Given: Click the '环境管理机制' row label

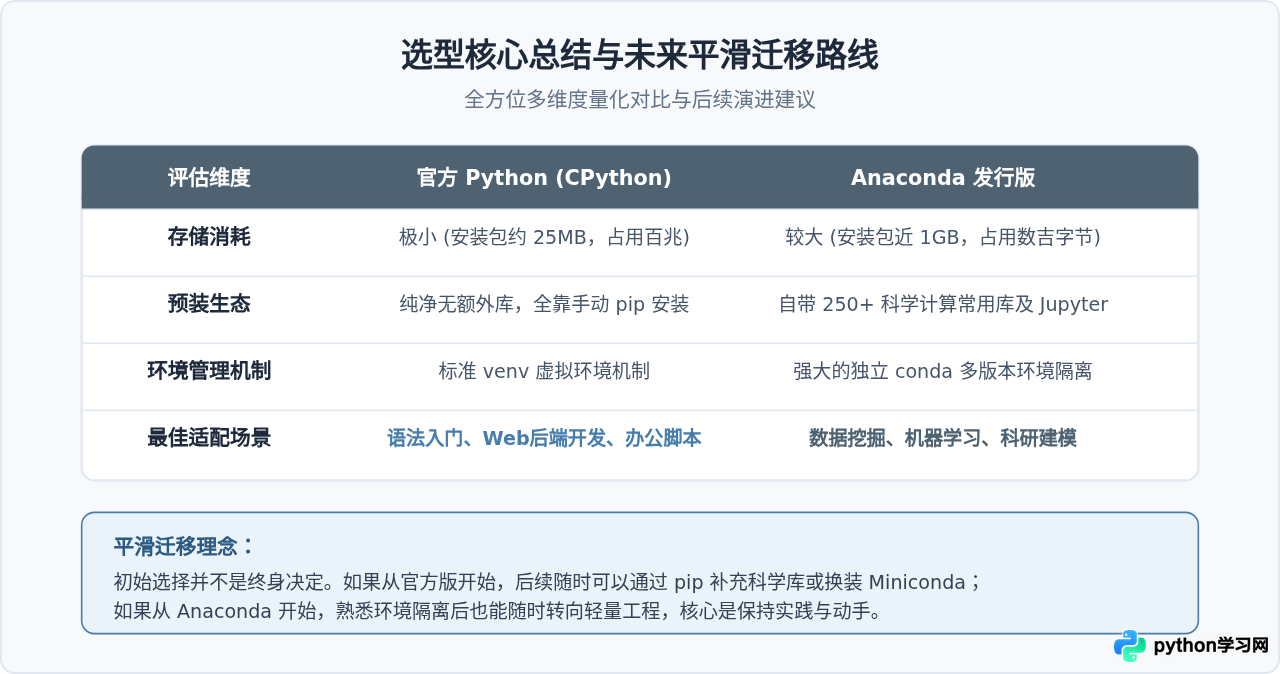Looking at the screenshot, I should 209,371.
